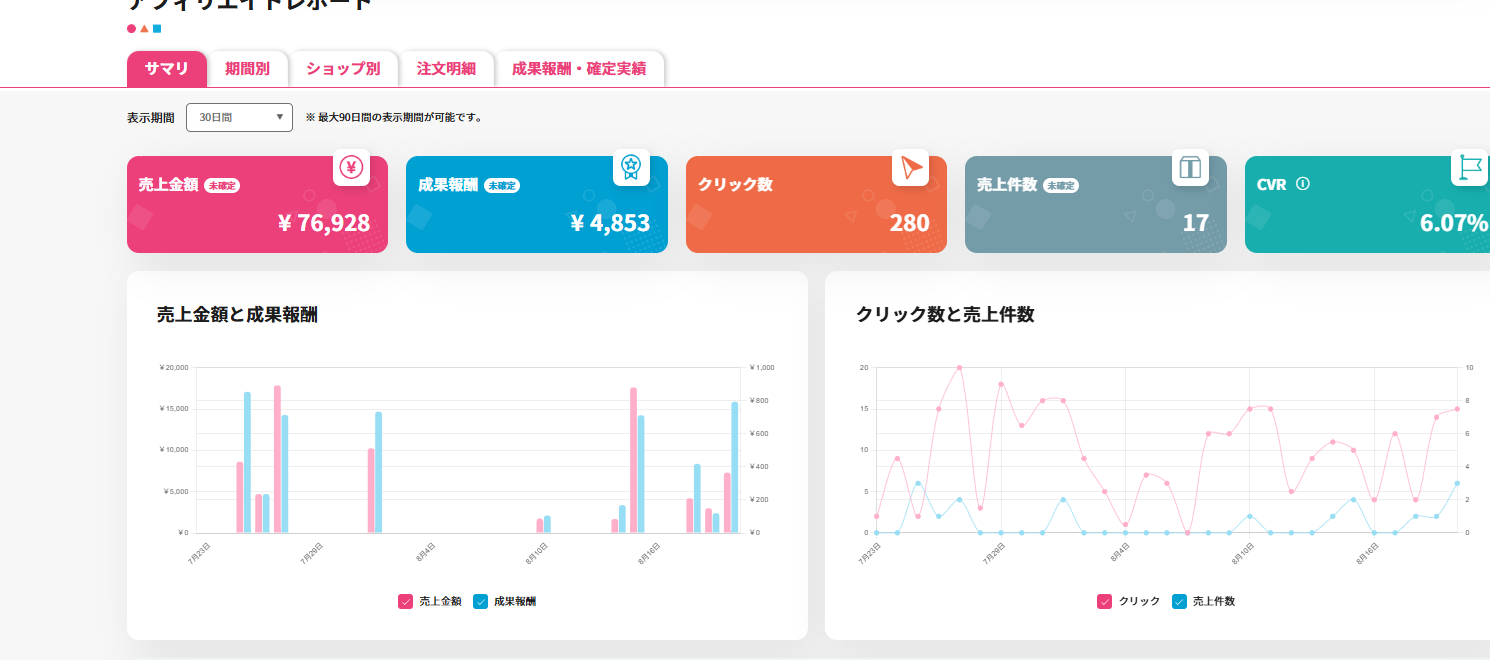Click the click-count peak point at 20
The image size is (1490, 660).
coord(959,367)
